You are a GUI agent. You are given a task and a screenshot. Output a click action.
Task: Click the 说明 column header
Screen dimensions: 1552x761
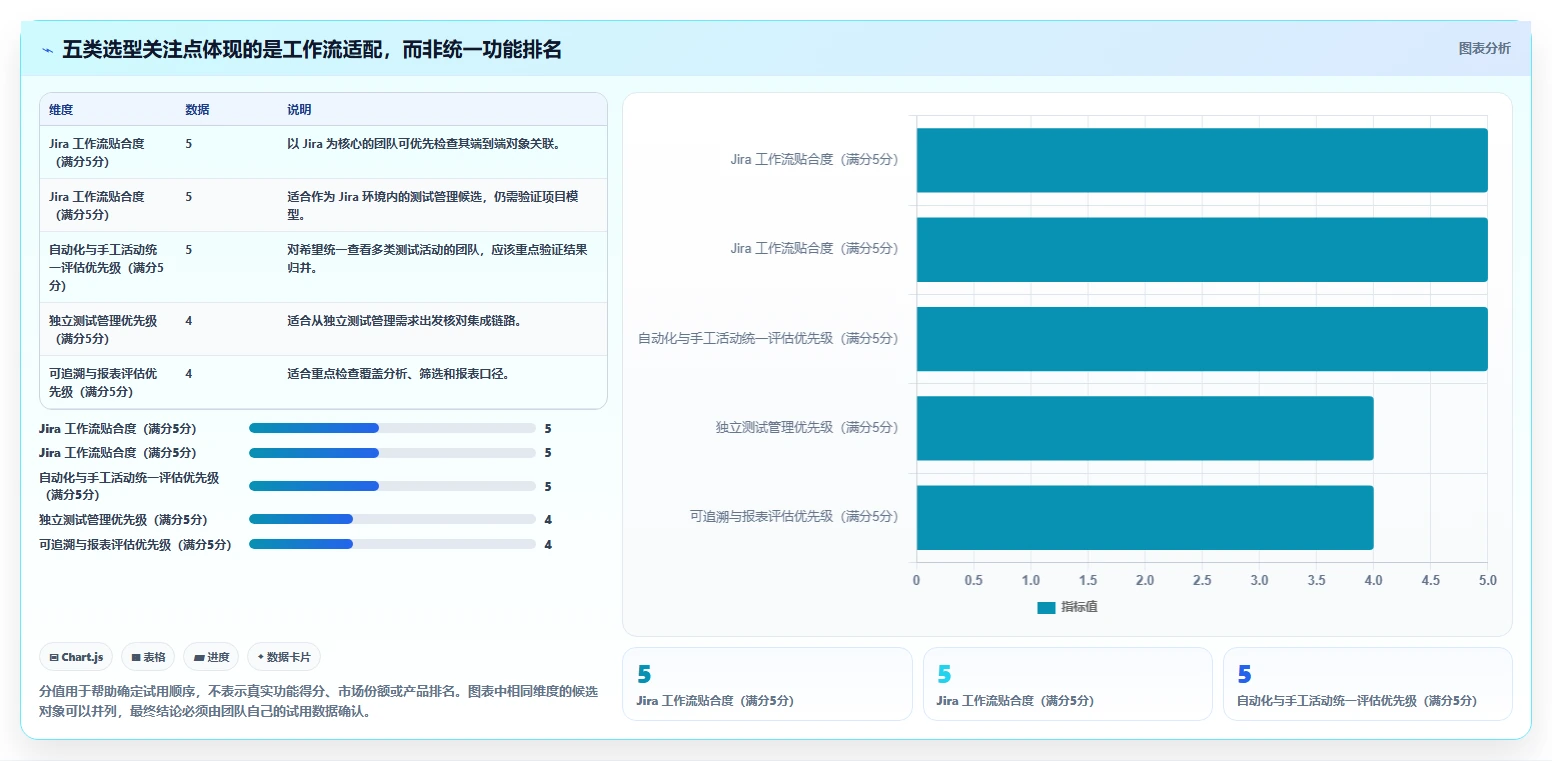299,110
